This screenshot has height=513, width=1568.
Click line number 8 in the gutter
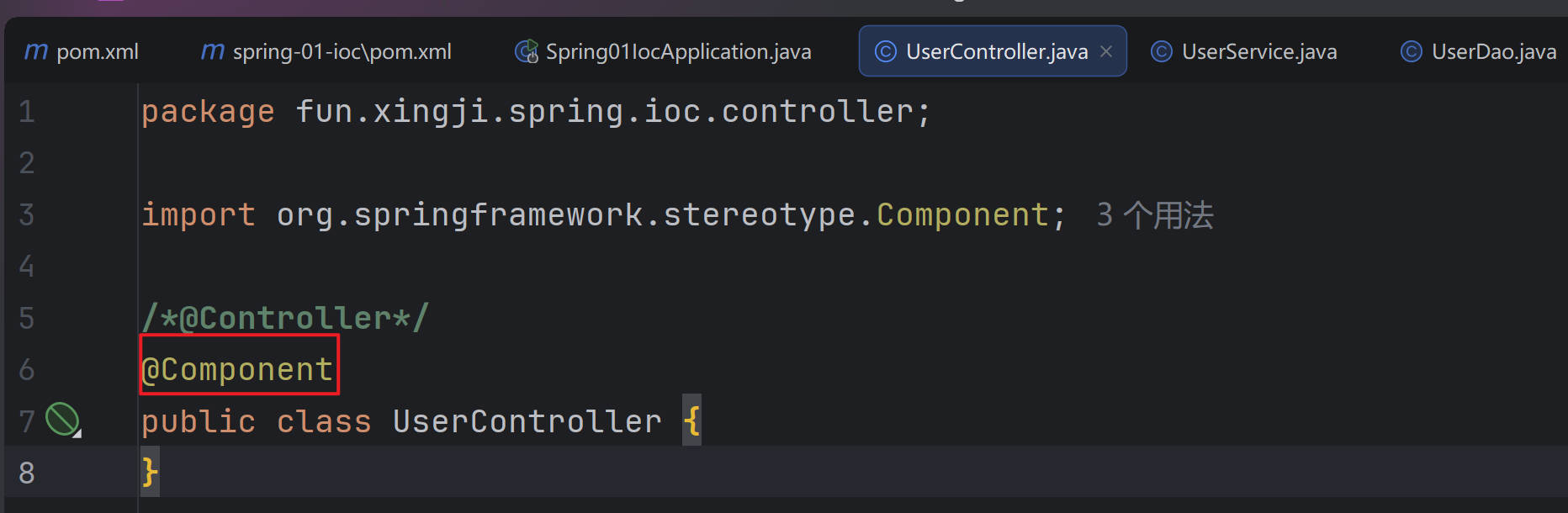click(27, 473)
